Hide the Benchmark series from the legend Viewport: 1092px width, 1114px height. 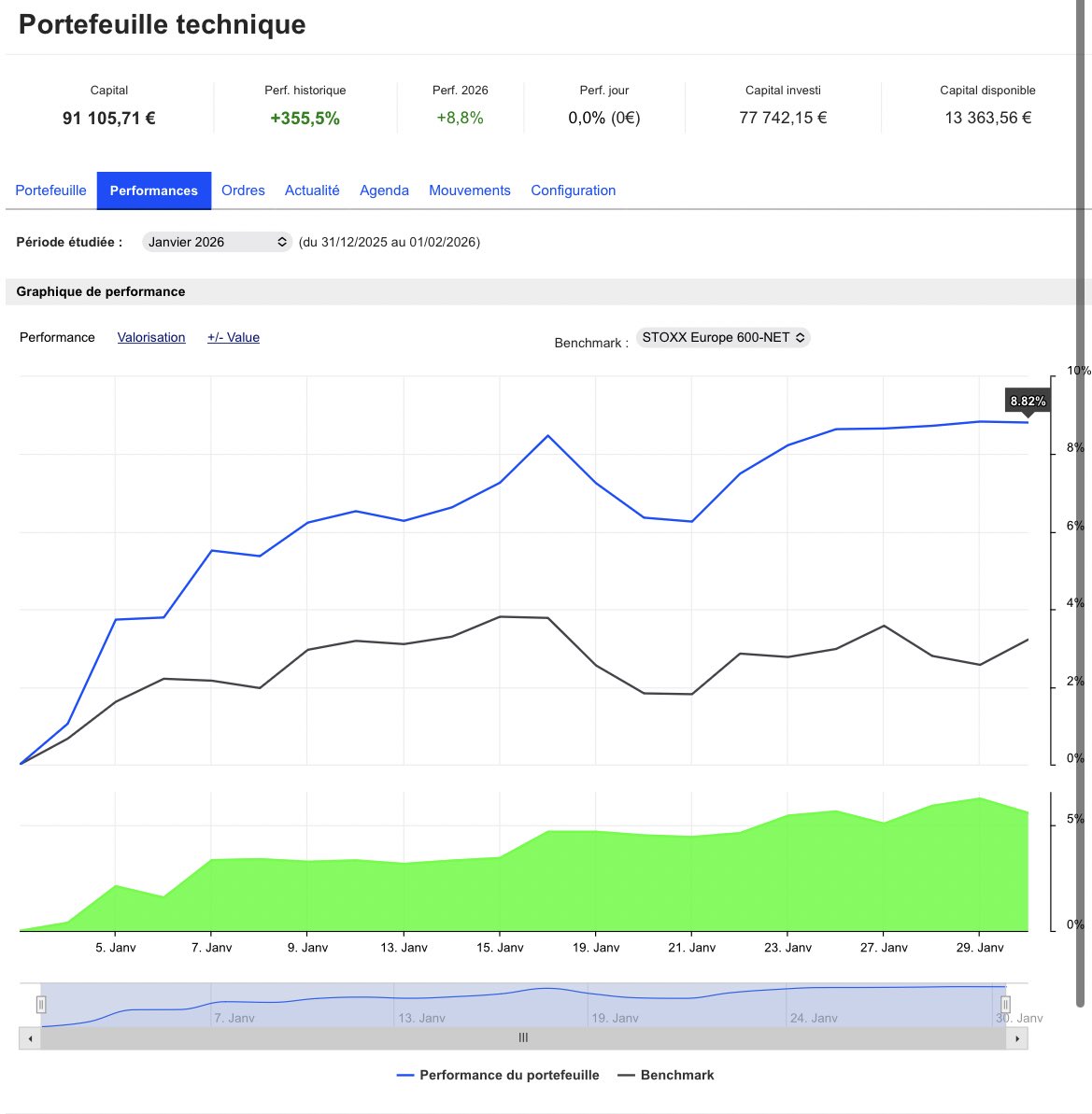coord(674,1075)
